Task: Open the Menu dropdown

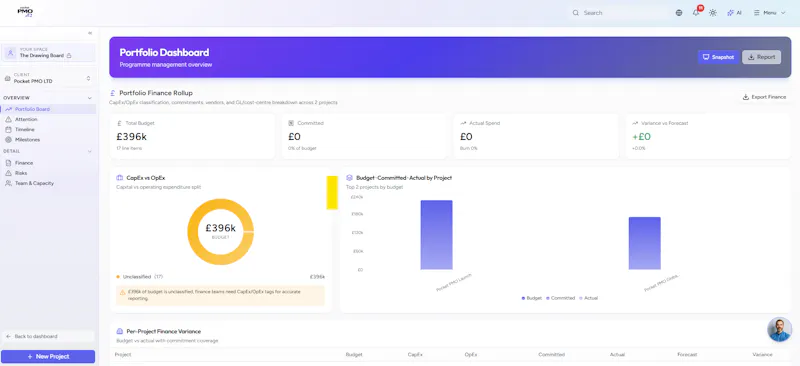Action: (x=769, y=13)
